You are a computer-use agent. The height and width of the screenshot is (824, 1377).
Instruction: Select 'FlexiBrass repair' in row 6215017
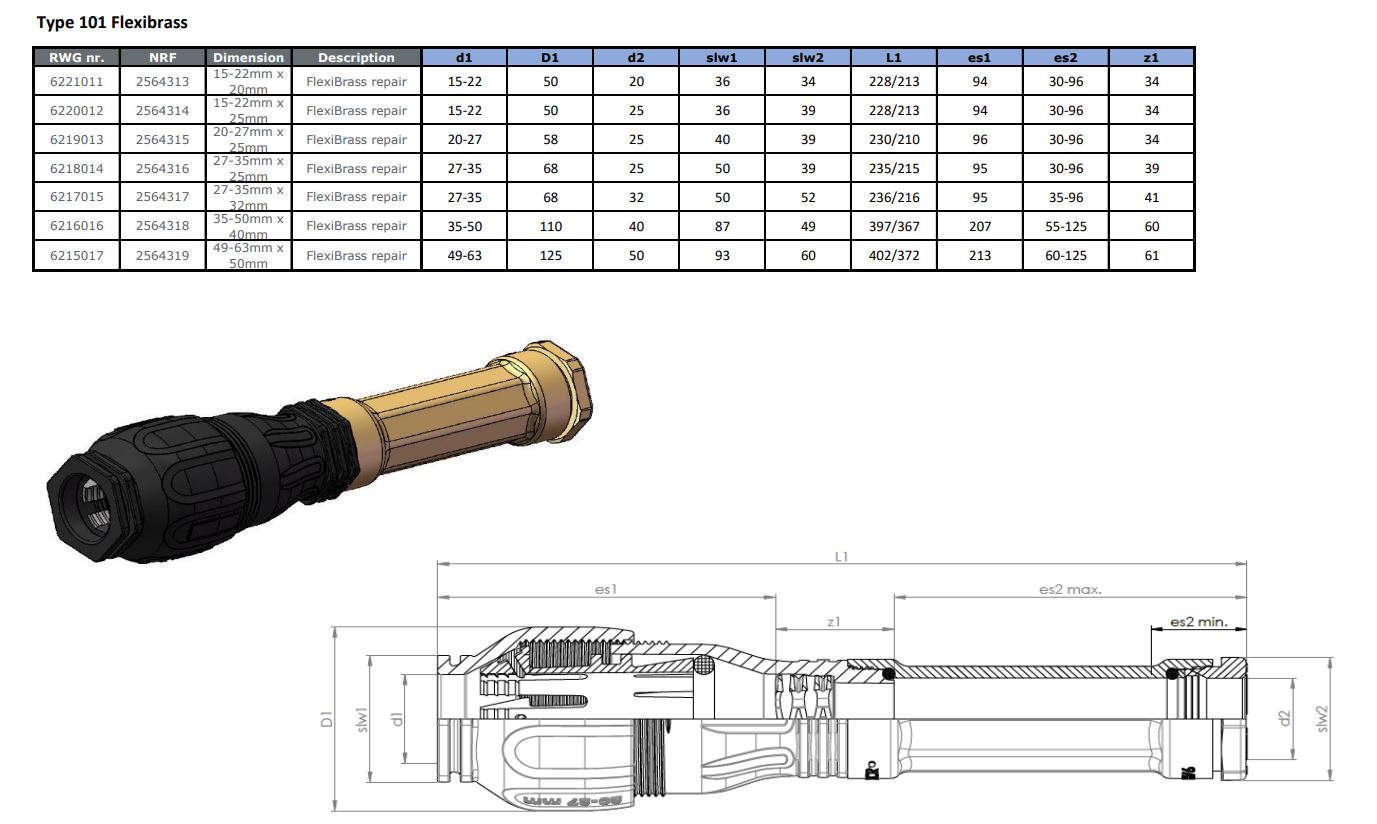(356, 256)
